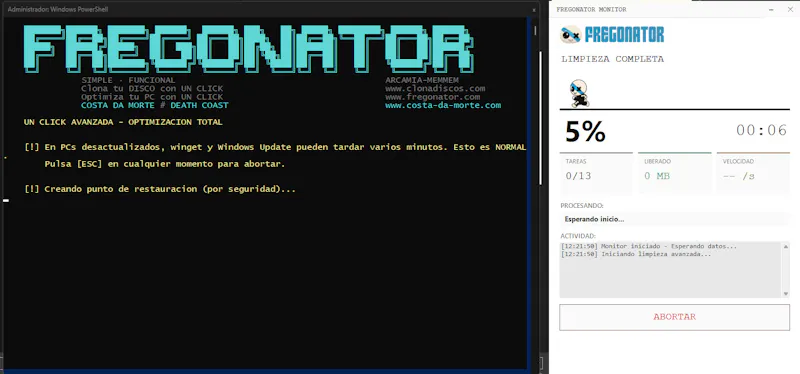Image resolution: width=800 pixels, height=374 pixels.
Task: Click www.costa-da-morte.com in PowerShell
Action: pyautogui.click(x=443, y=106)
